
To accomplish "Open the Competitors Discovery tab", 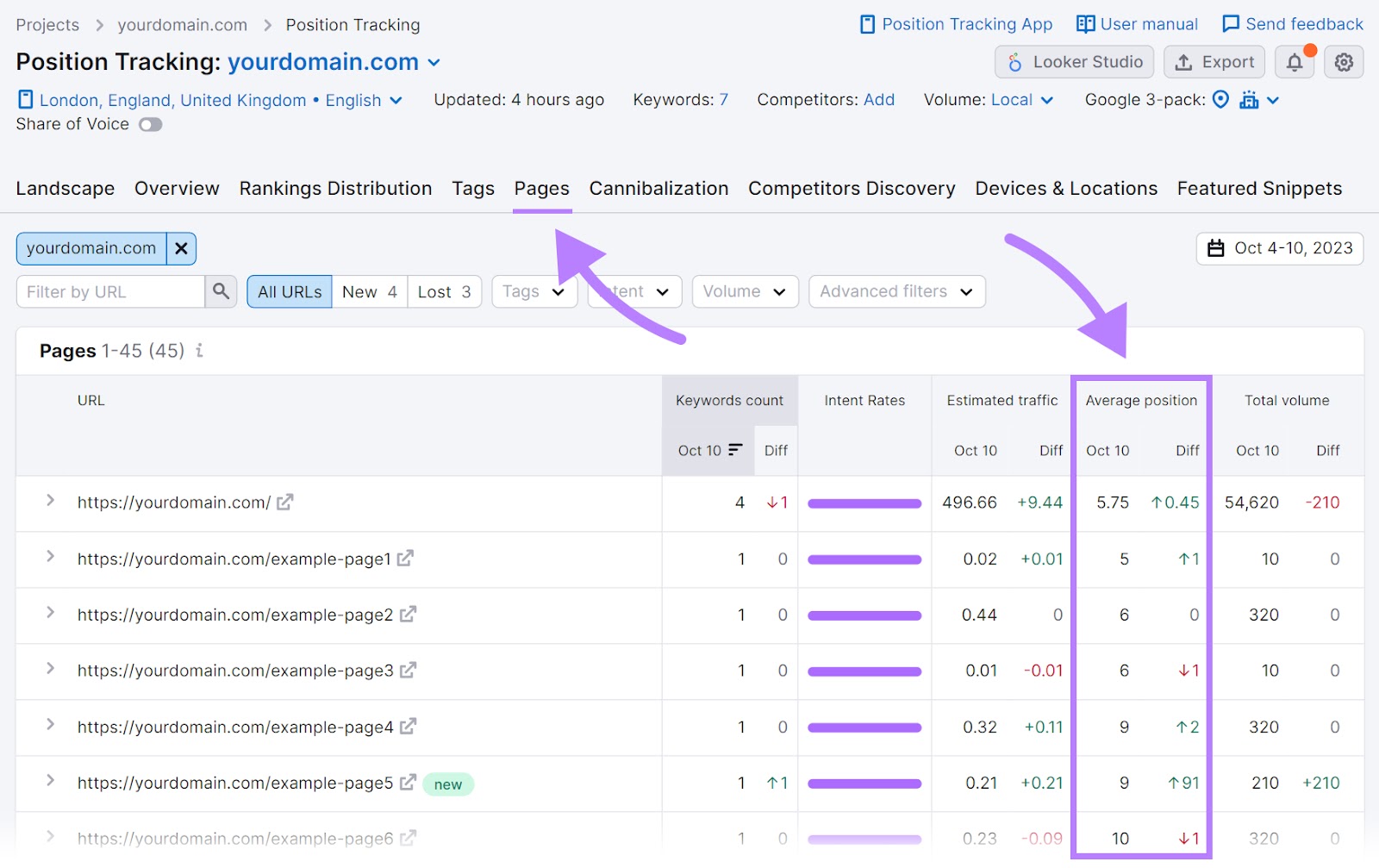I will click(x=851, y=188).
